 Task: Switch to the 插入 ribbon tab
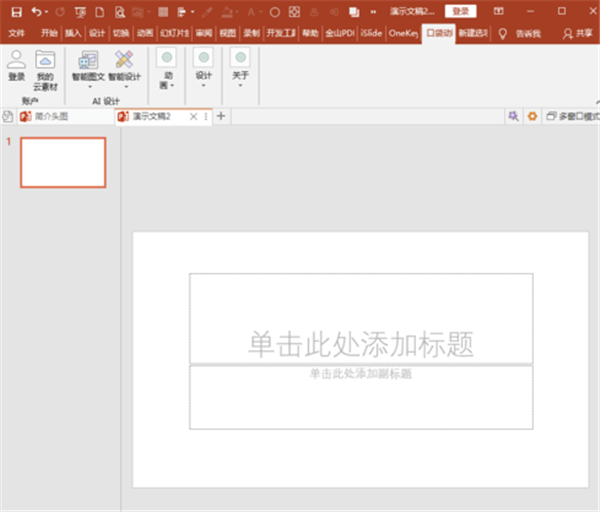[x=73, y=33]
